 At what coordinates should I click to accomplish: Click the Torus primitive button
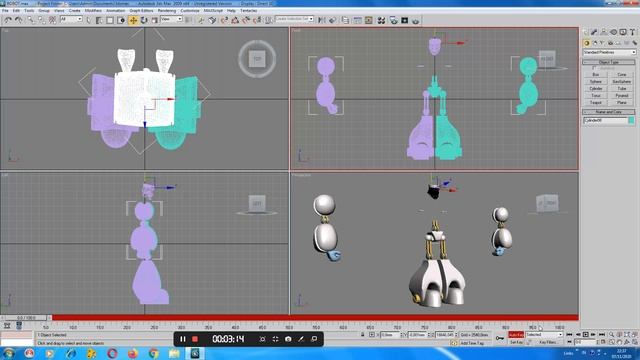[596, 96]
